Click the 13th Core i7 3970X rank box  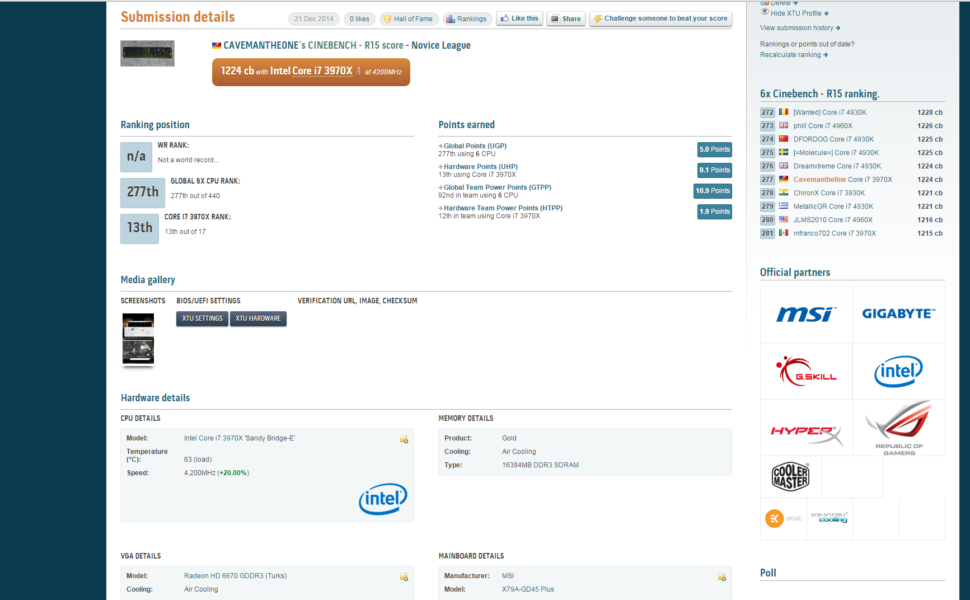tap(139, 228)
